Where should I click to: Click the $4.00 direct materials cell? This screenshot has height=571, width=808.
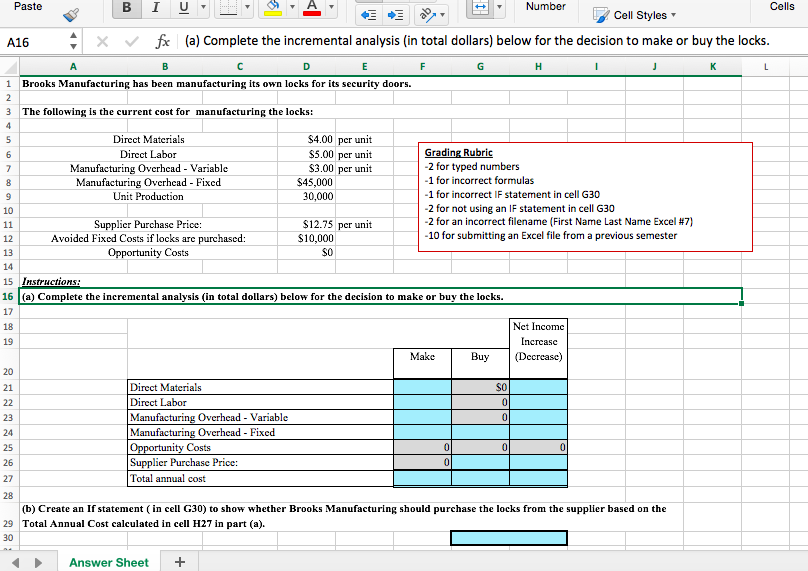pyautogui.click(x=307, y=139)
